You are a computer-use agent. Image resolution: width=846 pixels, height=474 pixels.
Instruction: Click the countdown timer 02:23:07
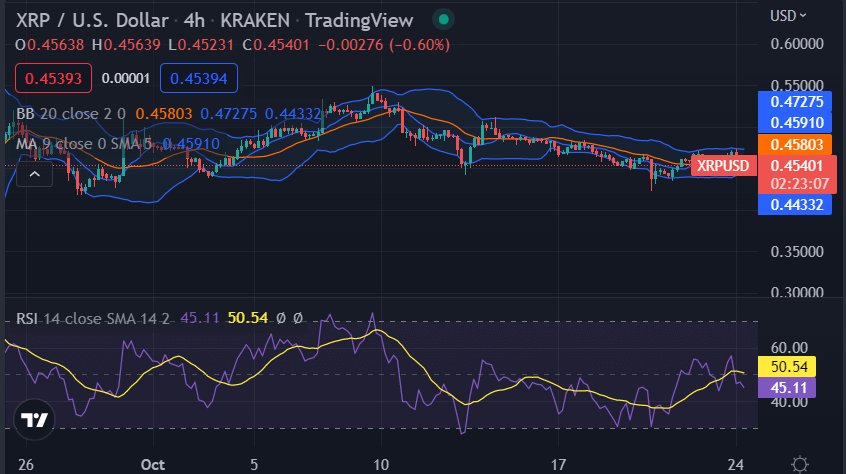[800, 184]
